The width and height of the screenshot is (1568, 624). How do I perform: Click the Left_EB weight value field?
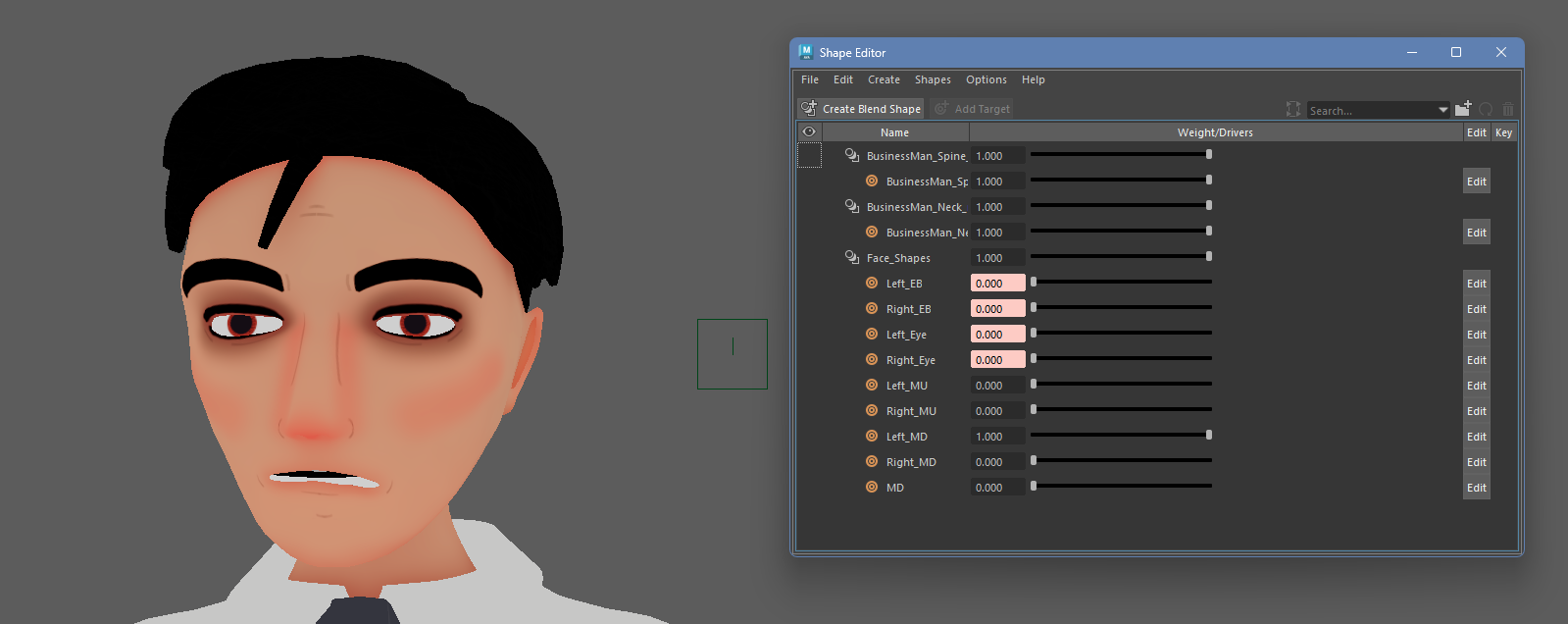pos(998,283)
